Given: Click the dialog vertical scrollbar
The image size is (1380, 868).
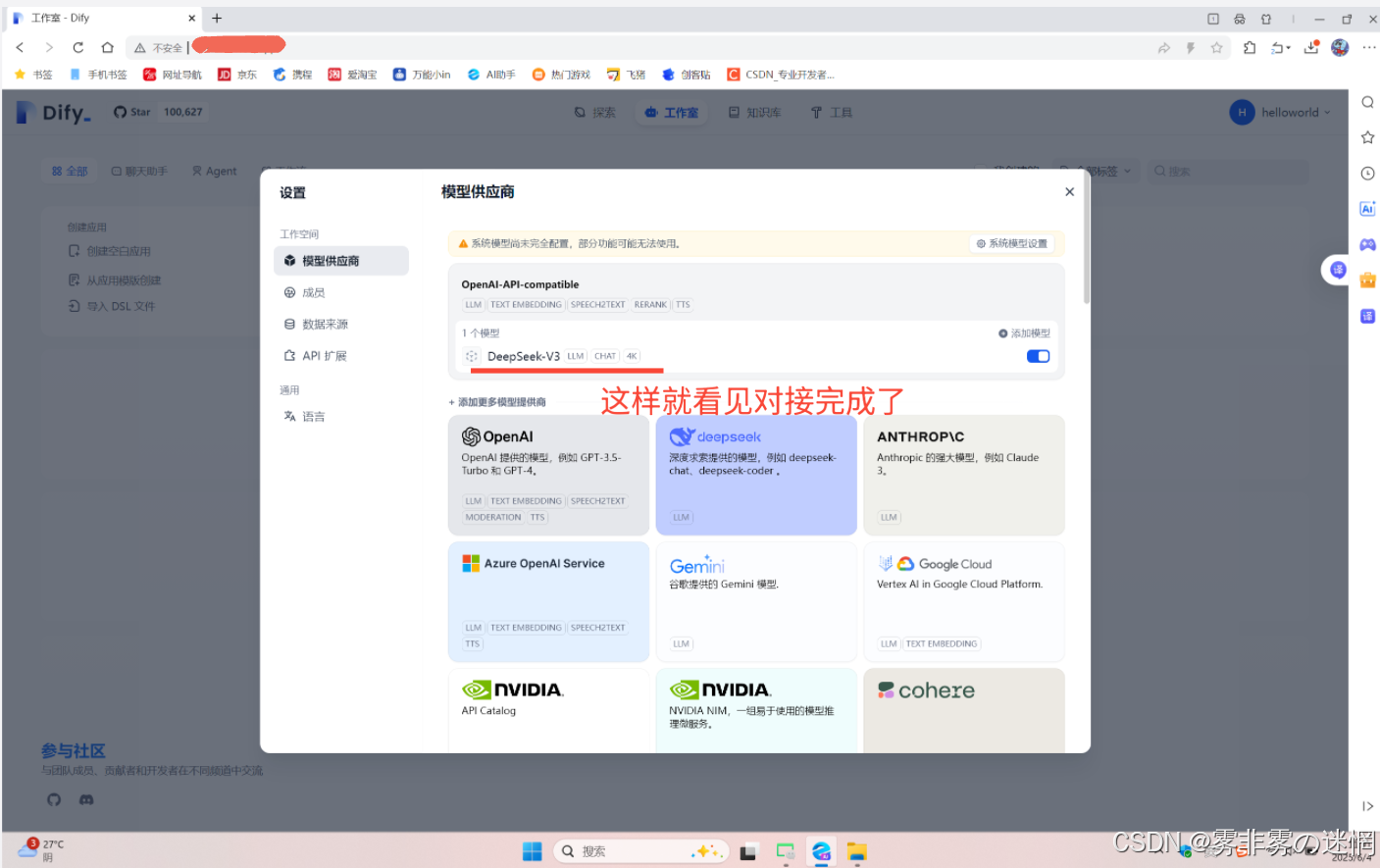Looking at the screenshot, I should point(1086,240).
